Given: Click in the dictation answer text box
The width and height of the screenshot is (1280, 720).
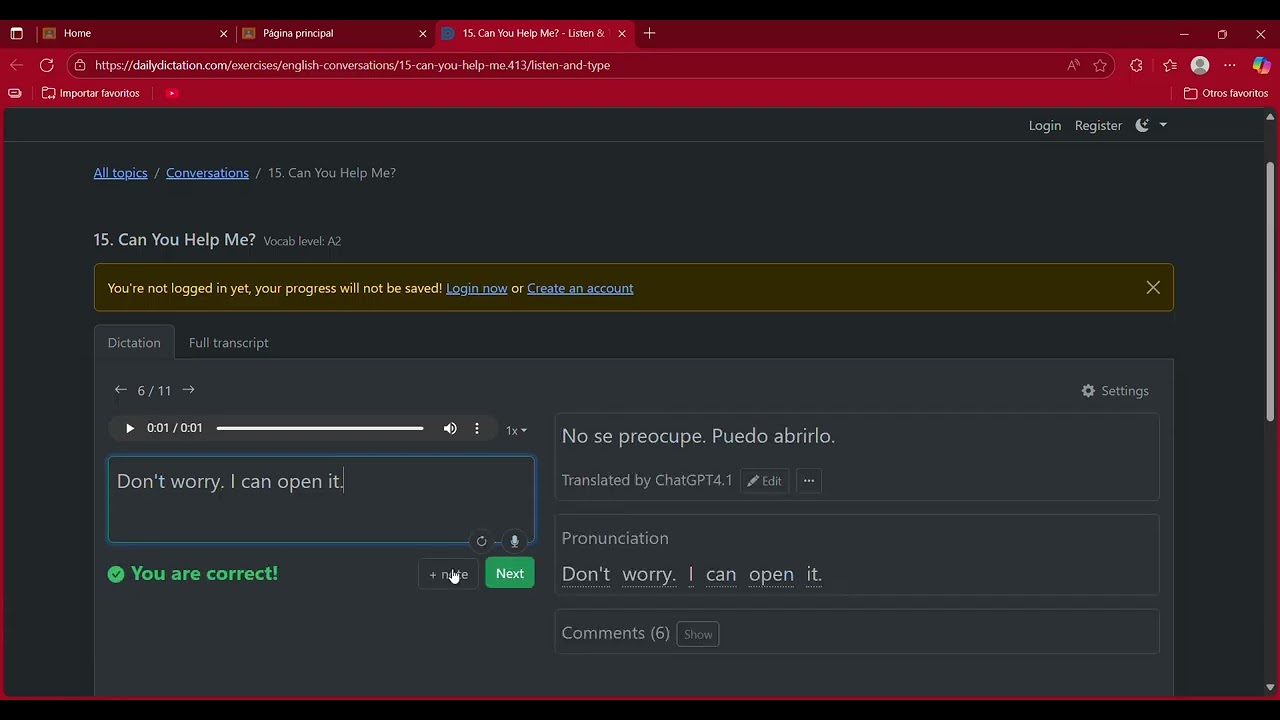Looking at the screenshot, I should (321, 500).
